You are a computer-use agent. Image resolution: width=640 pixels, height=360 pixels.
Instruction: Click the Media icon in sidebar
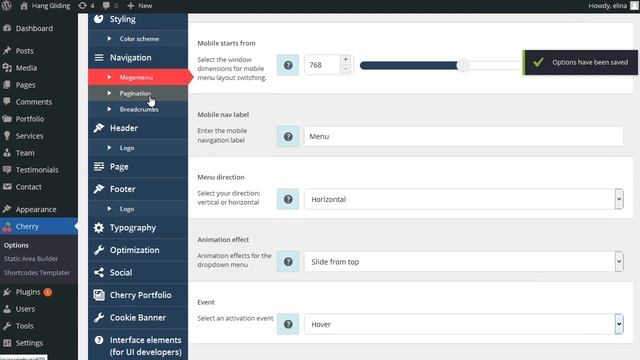7,68
